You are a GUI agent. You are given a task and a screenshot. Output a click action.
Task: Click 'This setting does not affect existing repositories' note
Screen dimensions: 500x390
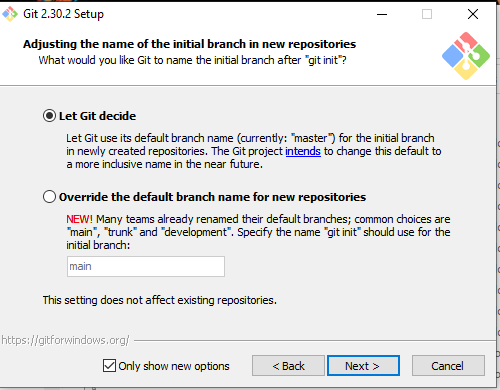[x=160, y=300]
